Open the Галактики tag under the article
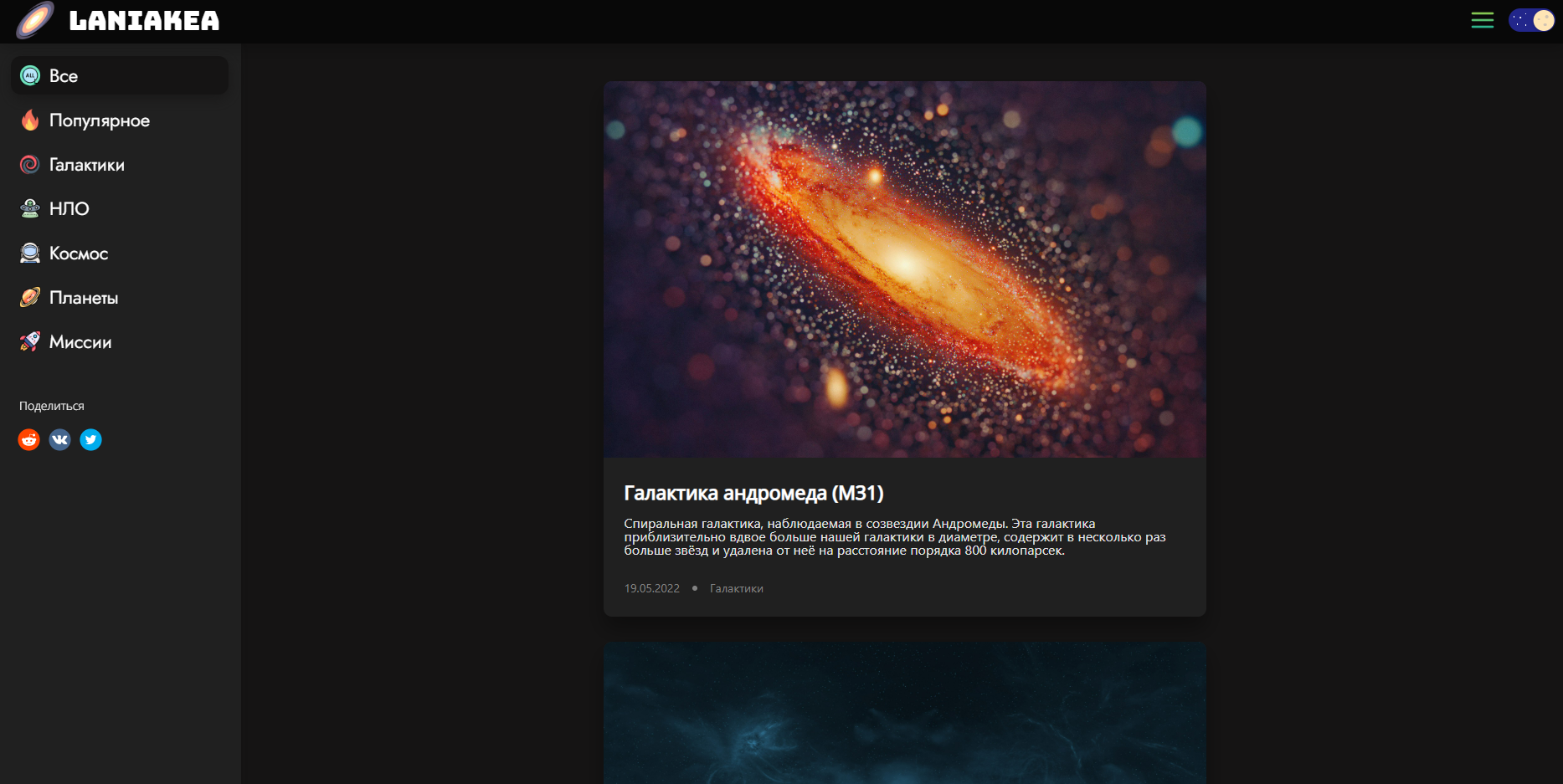1563x784 pixels. click(737, 588)
